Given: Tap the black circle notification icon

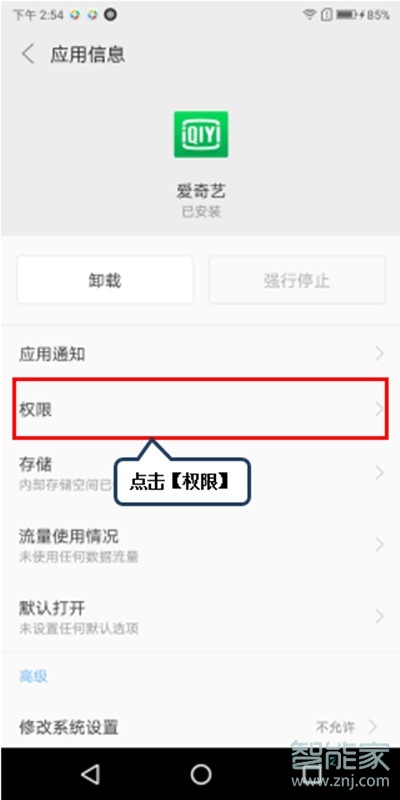Looking at the screenshot, I should tap(110, 15).
